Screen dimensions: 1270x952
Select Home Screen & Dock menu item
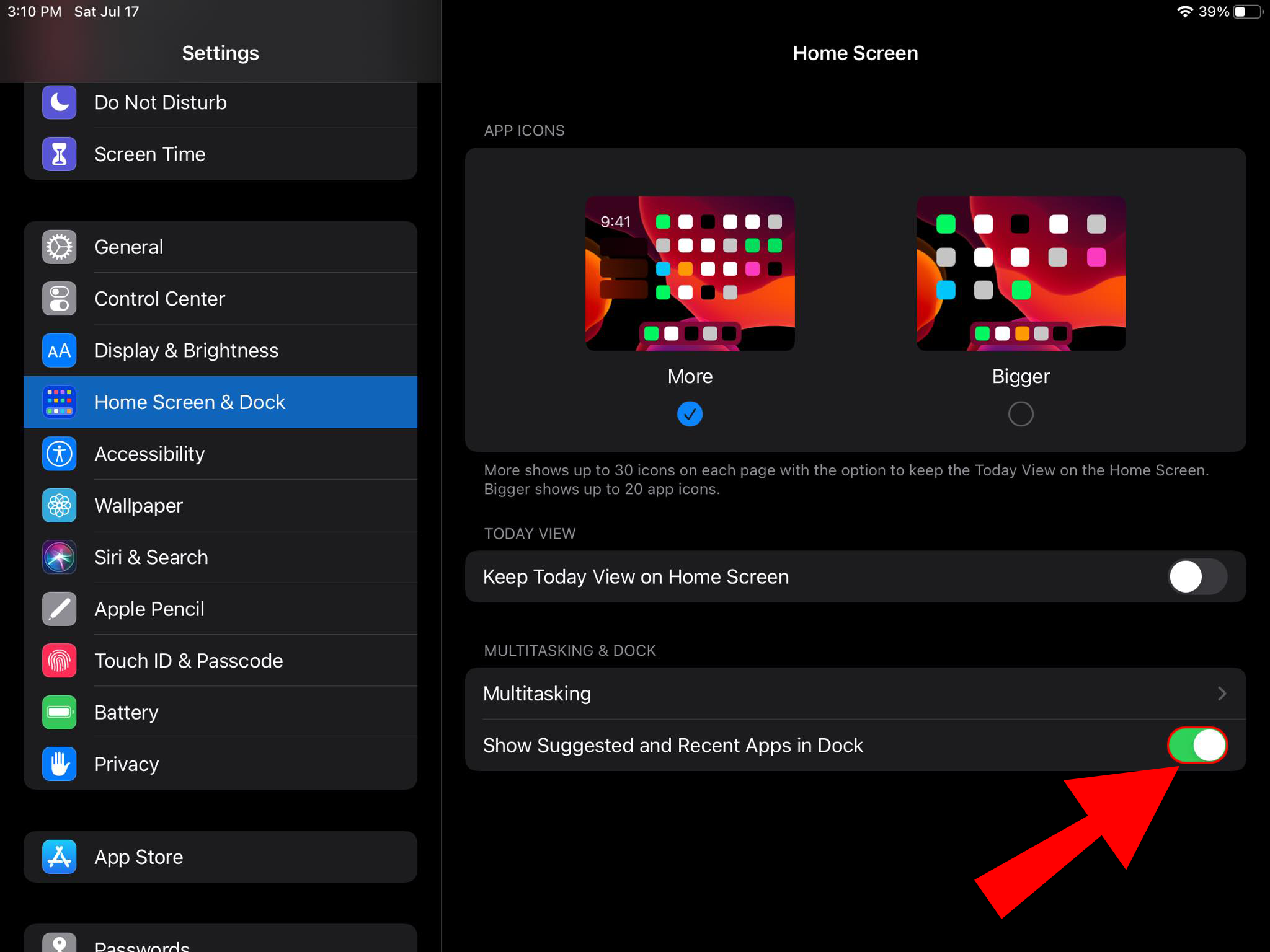[x=189, y=402]
